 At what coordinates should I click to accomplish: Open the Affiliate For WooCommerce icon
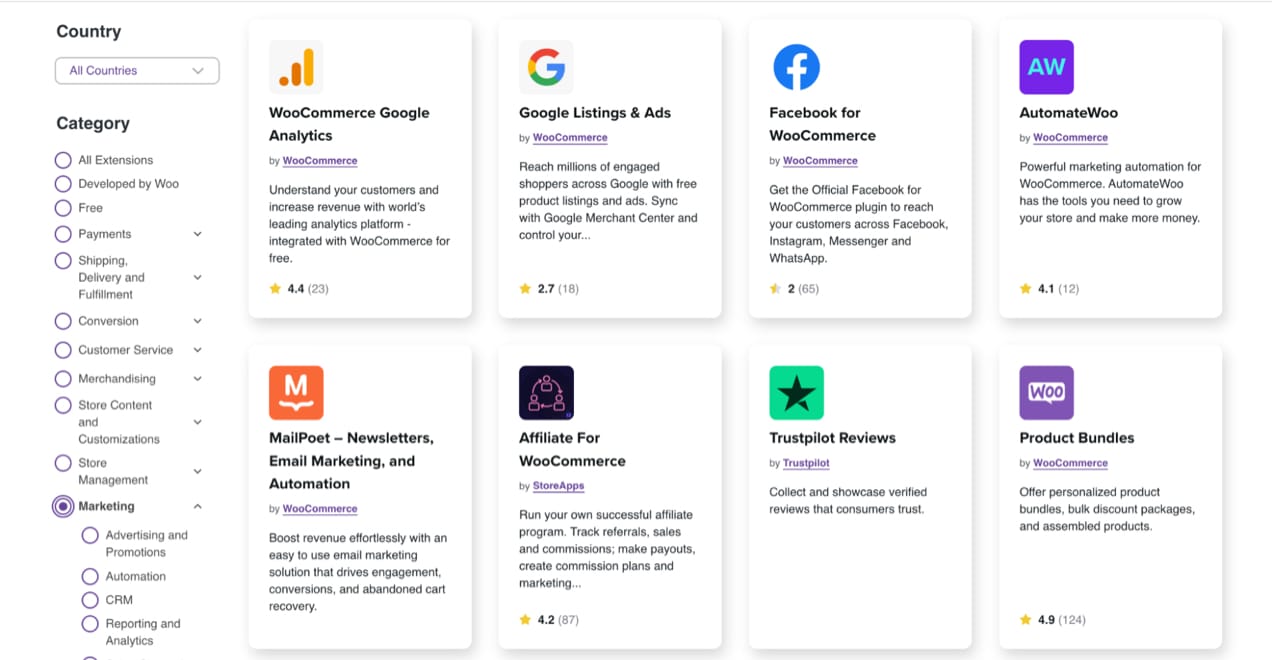pyautogui.click(x=546, y=392)
